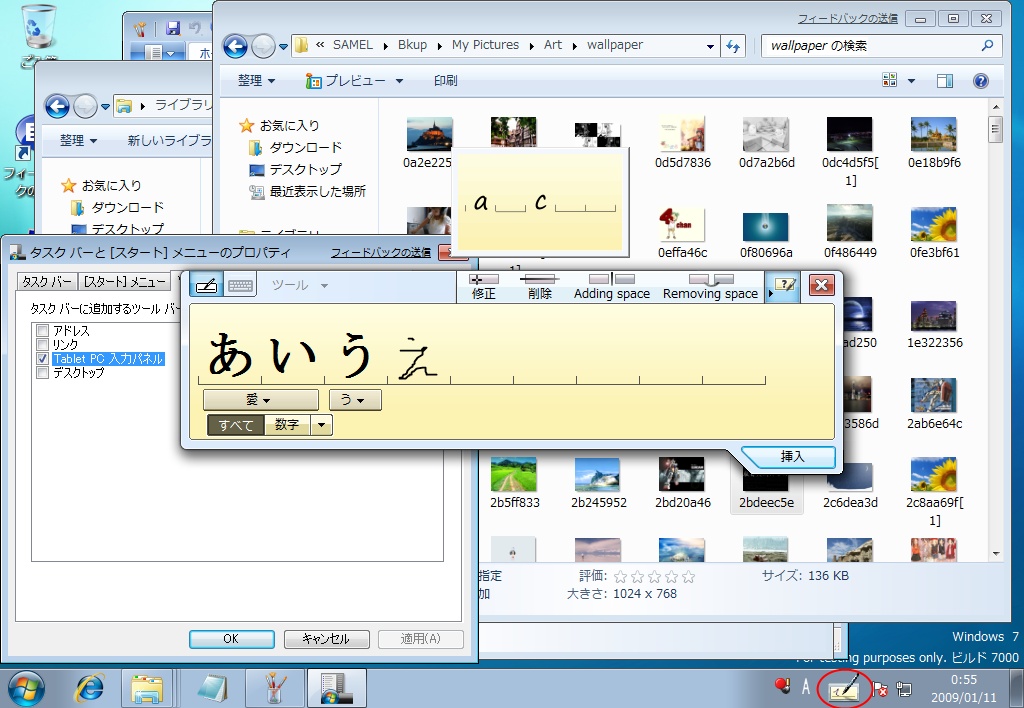Uncheck the Tablet PC 入力パネル checkbox

tap(43, 359)
